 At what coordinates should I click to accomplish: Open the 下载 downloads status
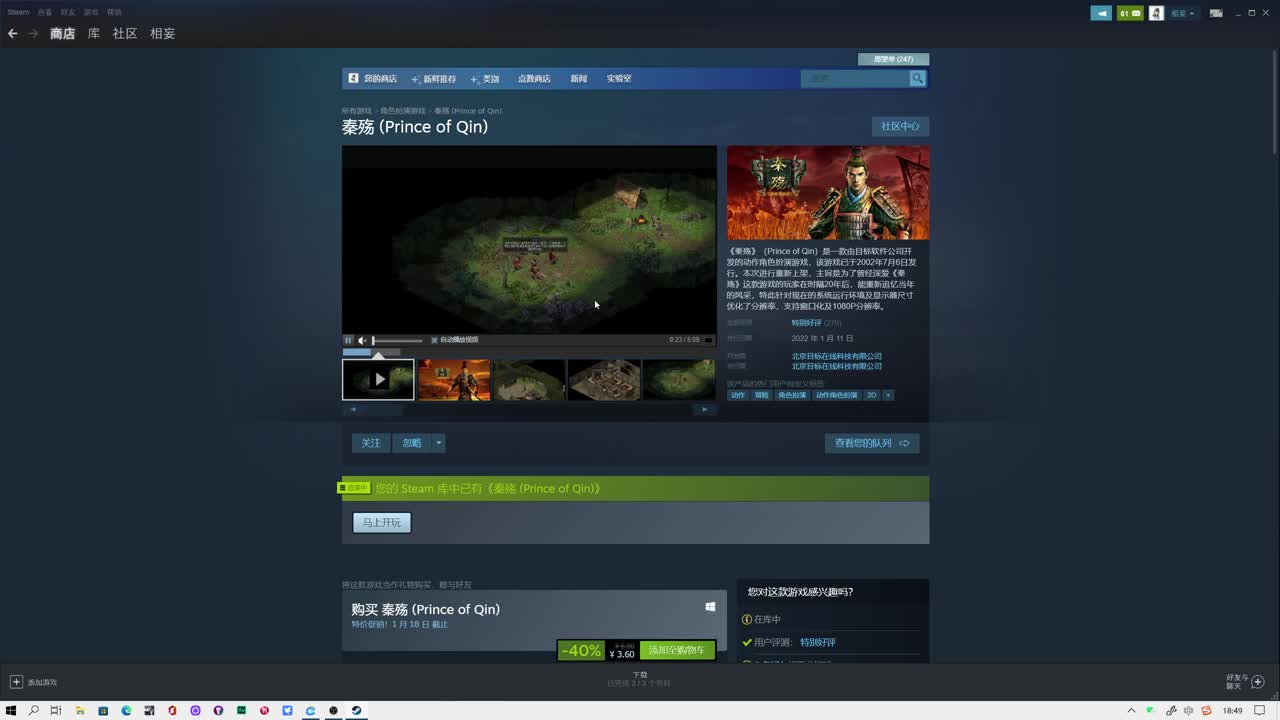click(x=639, y=679)
